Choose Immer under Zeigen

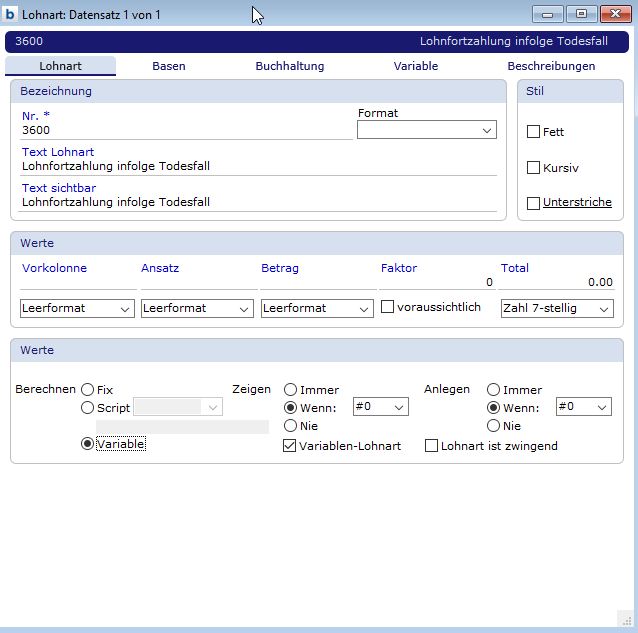[291, 390]
